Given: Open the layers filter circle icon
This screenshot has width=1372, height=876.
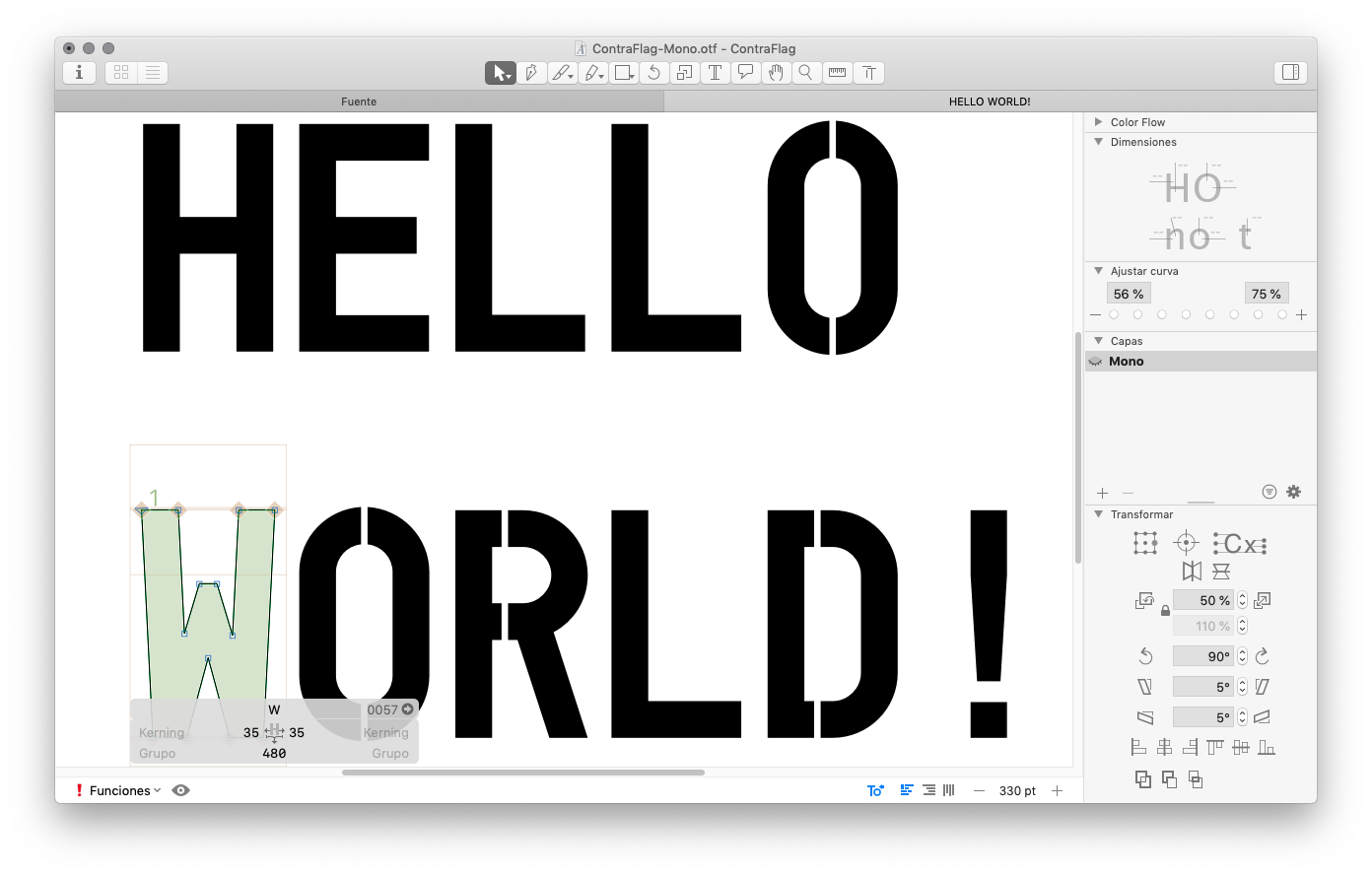Looking at the screenshot, I should tap(1269, 492).
